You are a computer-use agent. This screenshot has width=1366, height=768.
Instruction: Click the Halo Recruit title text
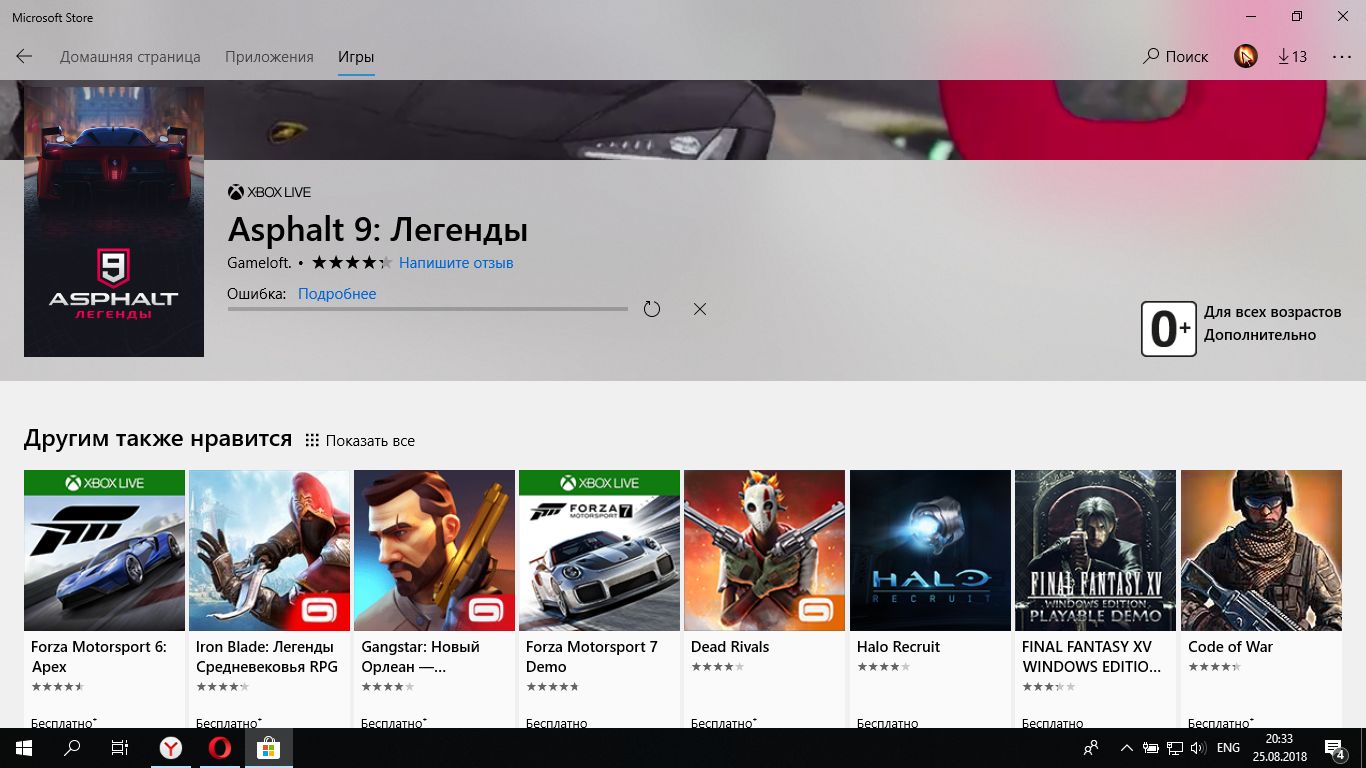pyautogui.click(x=898, y=647)
